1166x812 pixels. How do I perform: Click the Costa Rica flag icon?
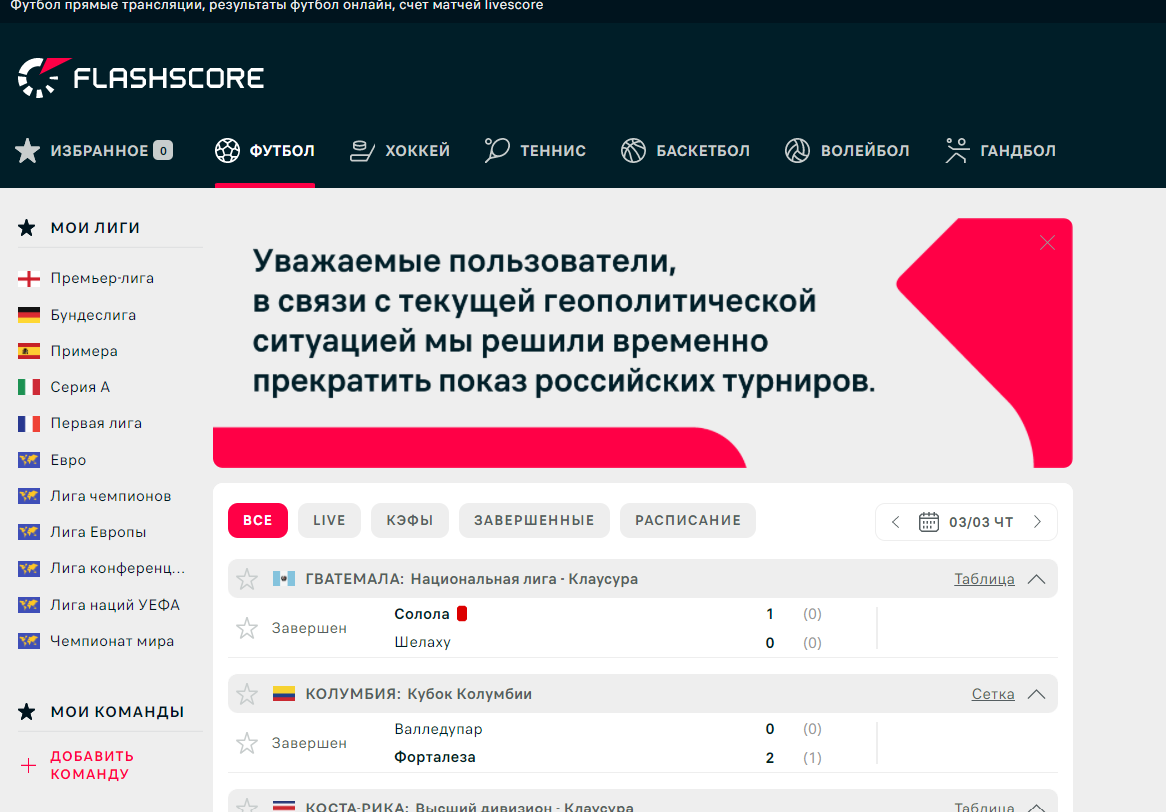point(284,806)
